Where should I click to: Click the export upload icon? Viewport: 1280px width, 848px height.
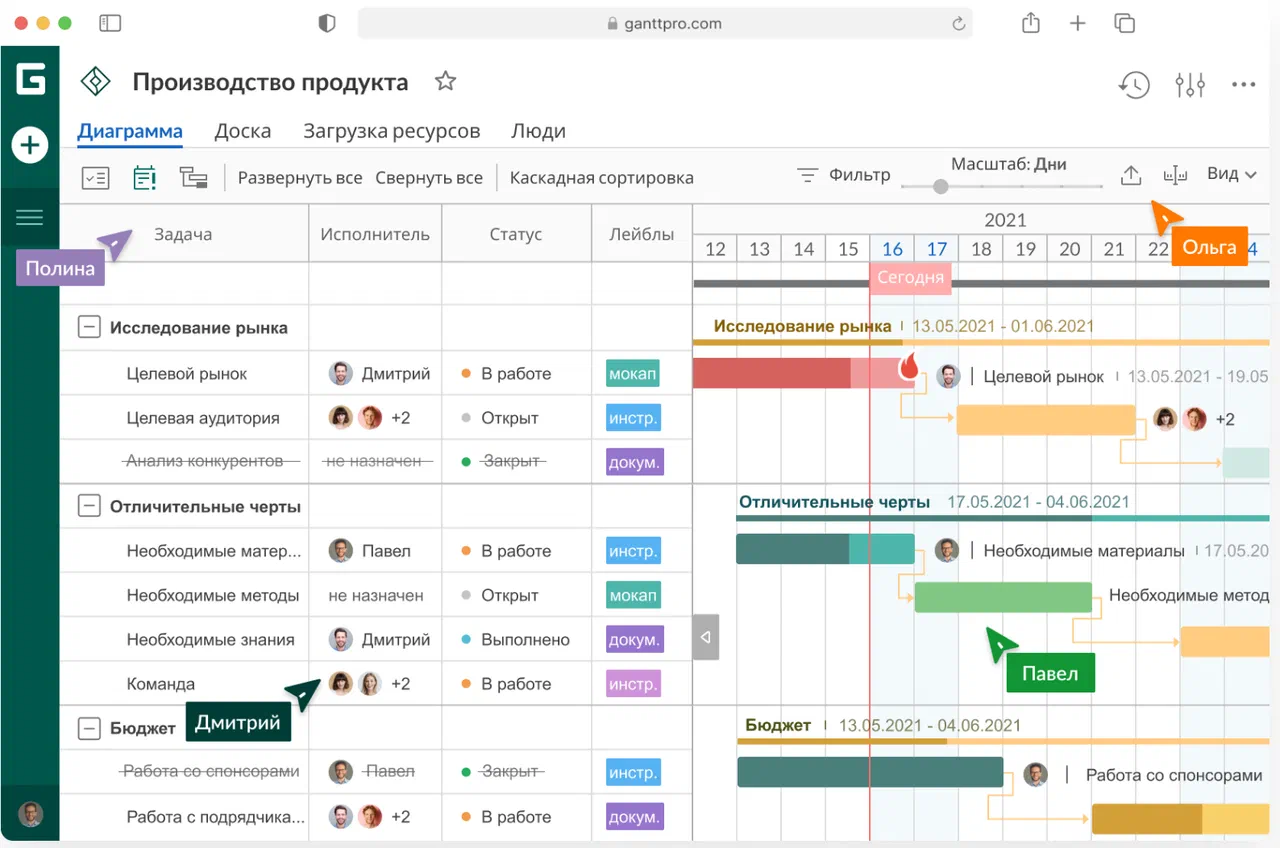click(1130, 176)
